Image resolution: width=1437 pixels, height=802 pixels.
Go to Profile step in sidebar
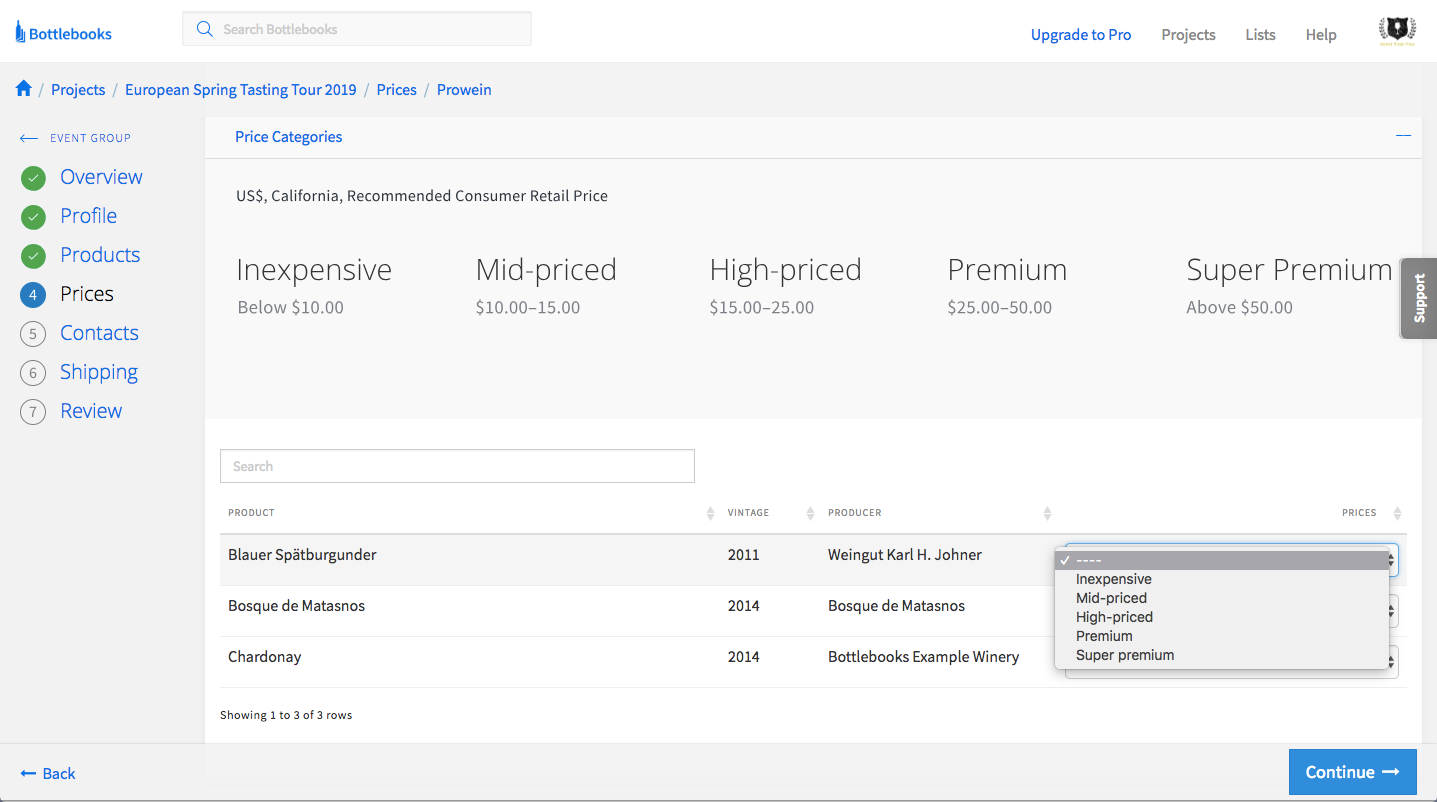point(88,216)
